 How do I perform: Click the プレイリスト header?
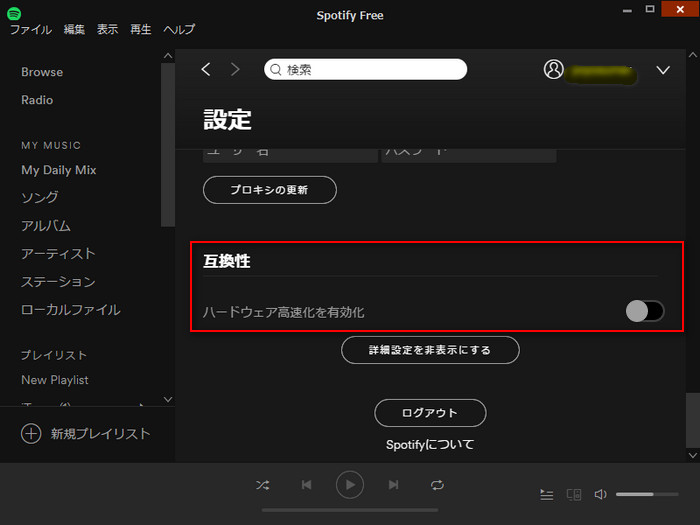point(54,355)
